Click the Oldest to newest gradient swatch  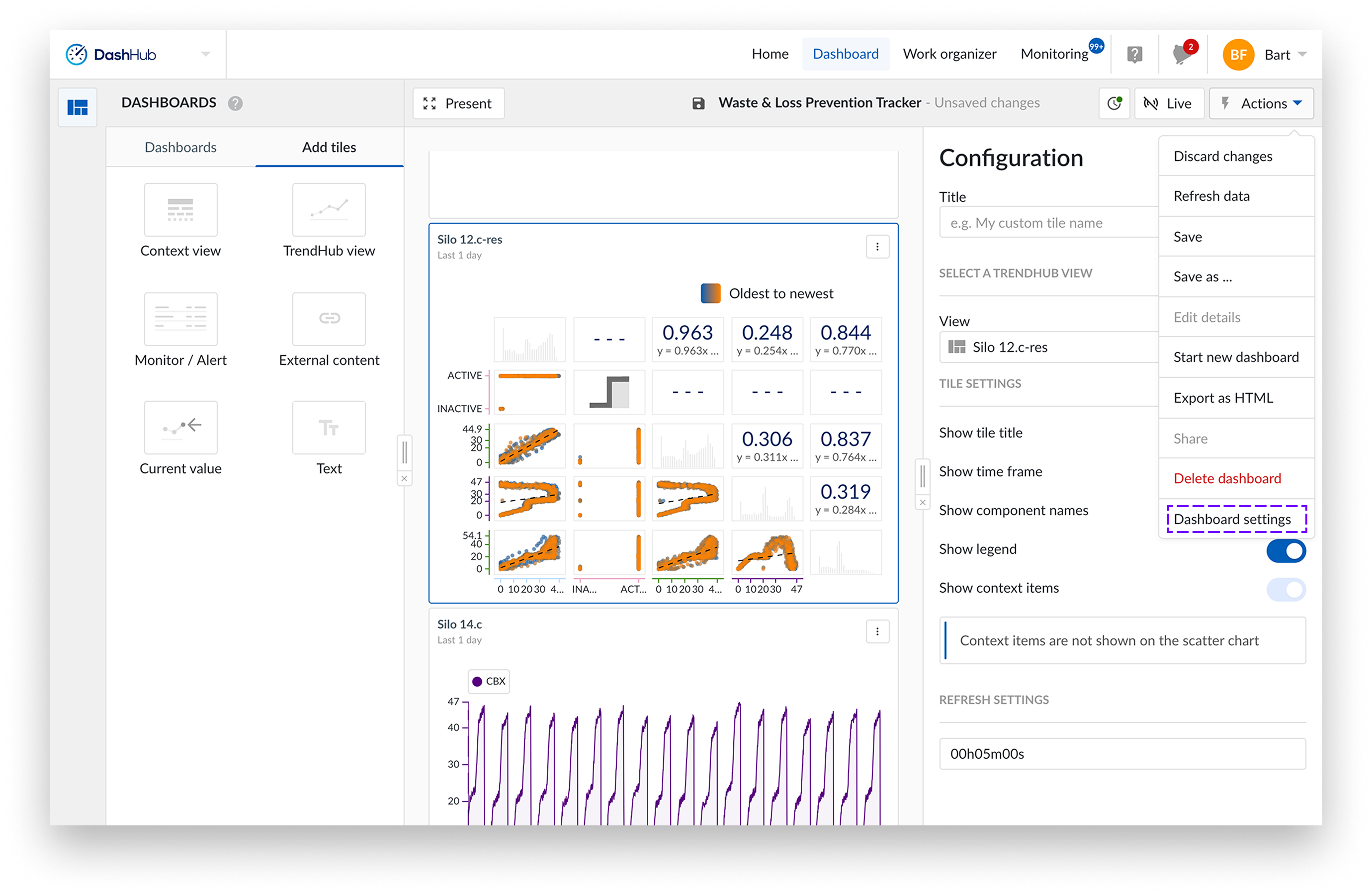pyautogui.click(x=710, y=293)
